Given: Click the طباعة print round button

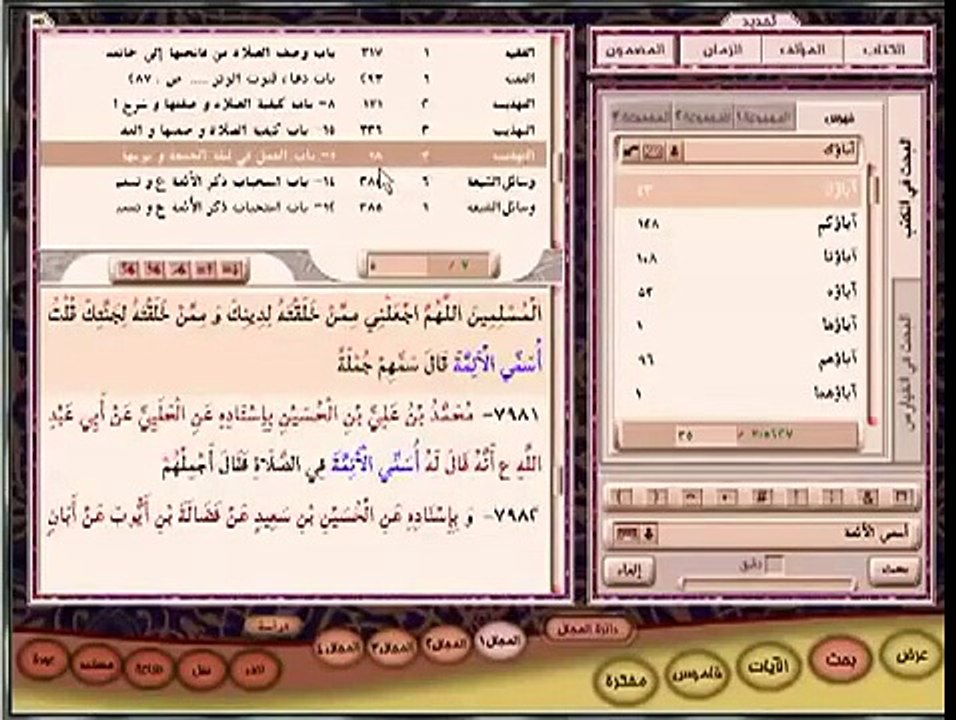Looking at the screenshot, I should point(148,669).
